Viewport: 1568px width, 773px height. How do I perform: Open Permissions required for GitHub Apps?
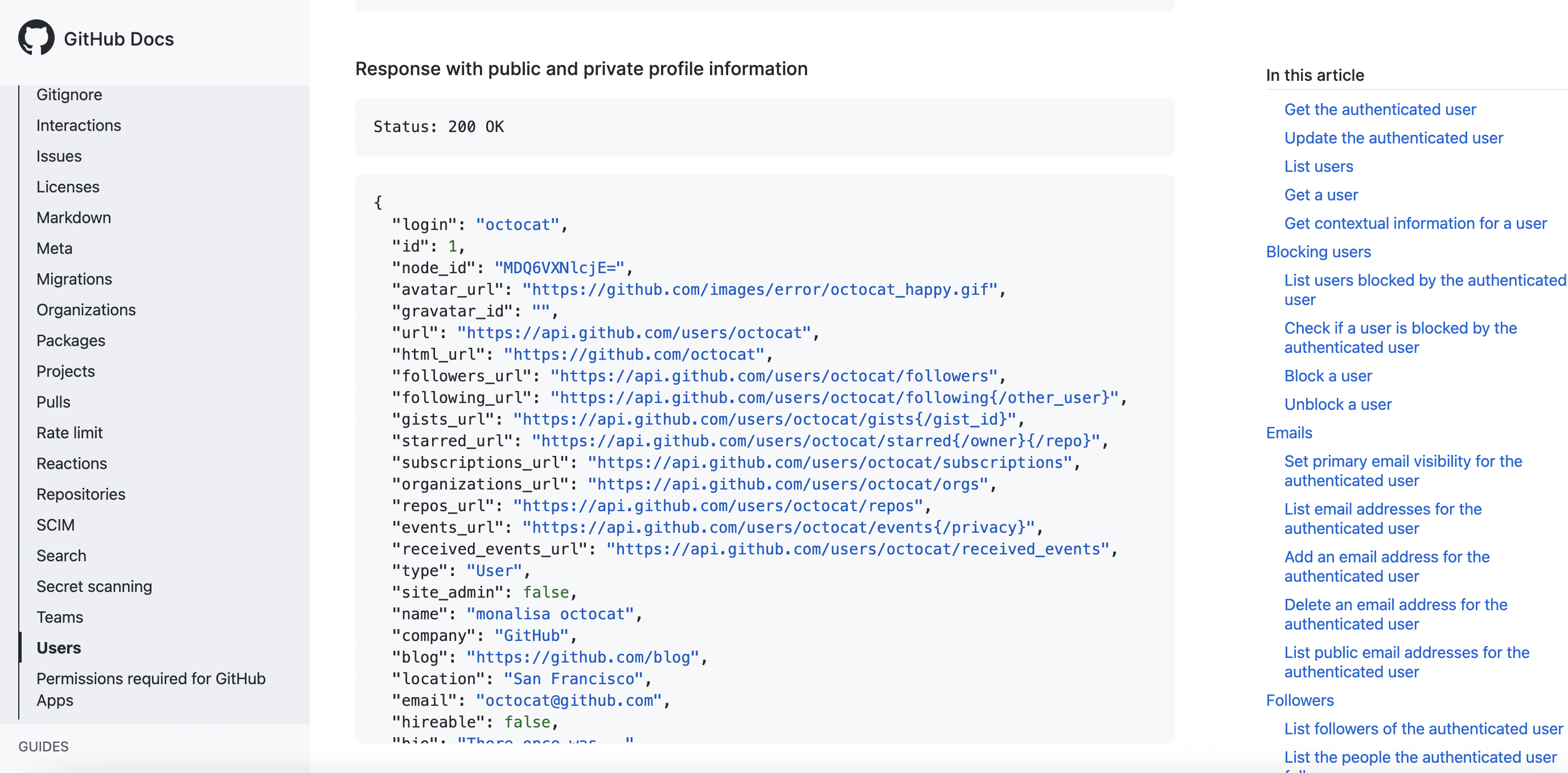151,689
